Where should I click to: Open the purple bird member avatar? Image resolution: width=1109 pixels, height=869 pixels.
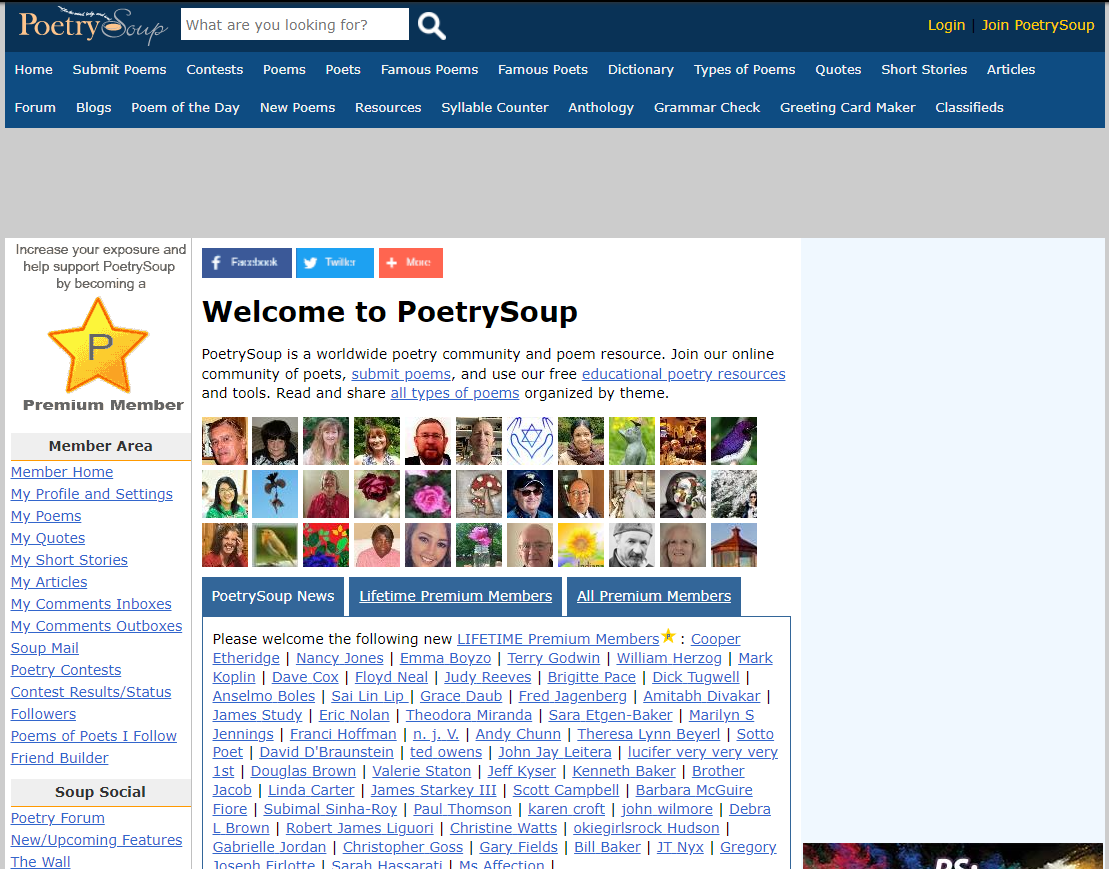click(733, 441)
